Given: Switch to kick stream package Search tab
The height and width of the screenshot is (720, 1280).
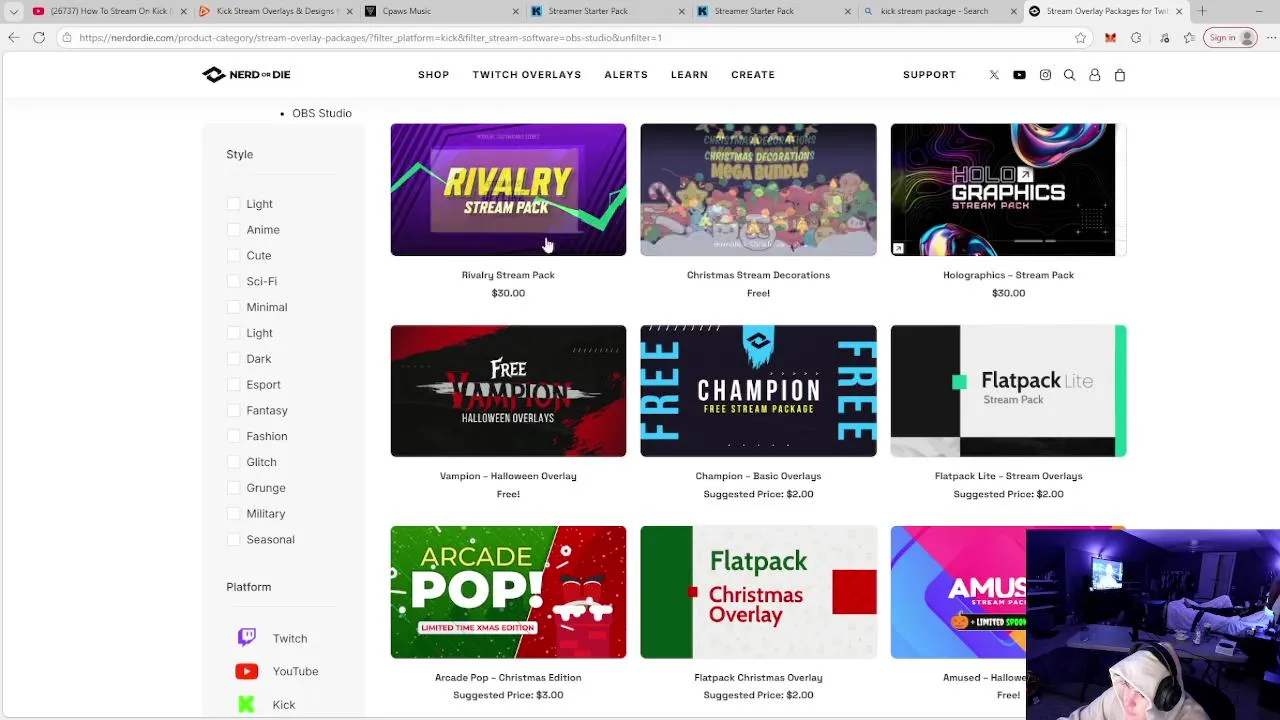Looking at the screenshot, I should 938,11.
